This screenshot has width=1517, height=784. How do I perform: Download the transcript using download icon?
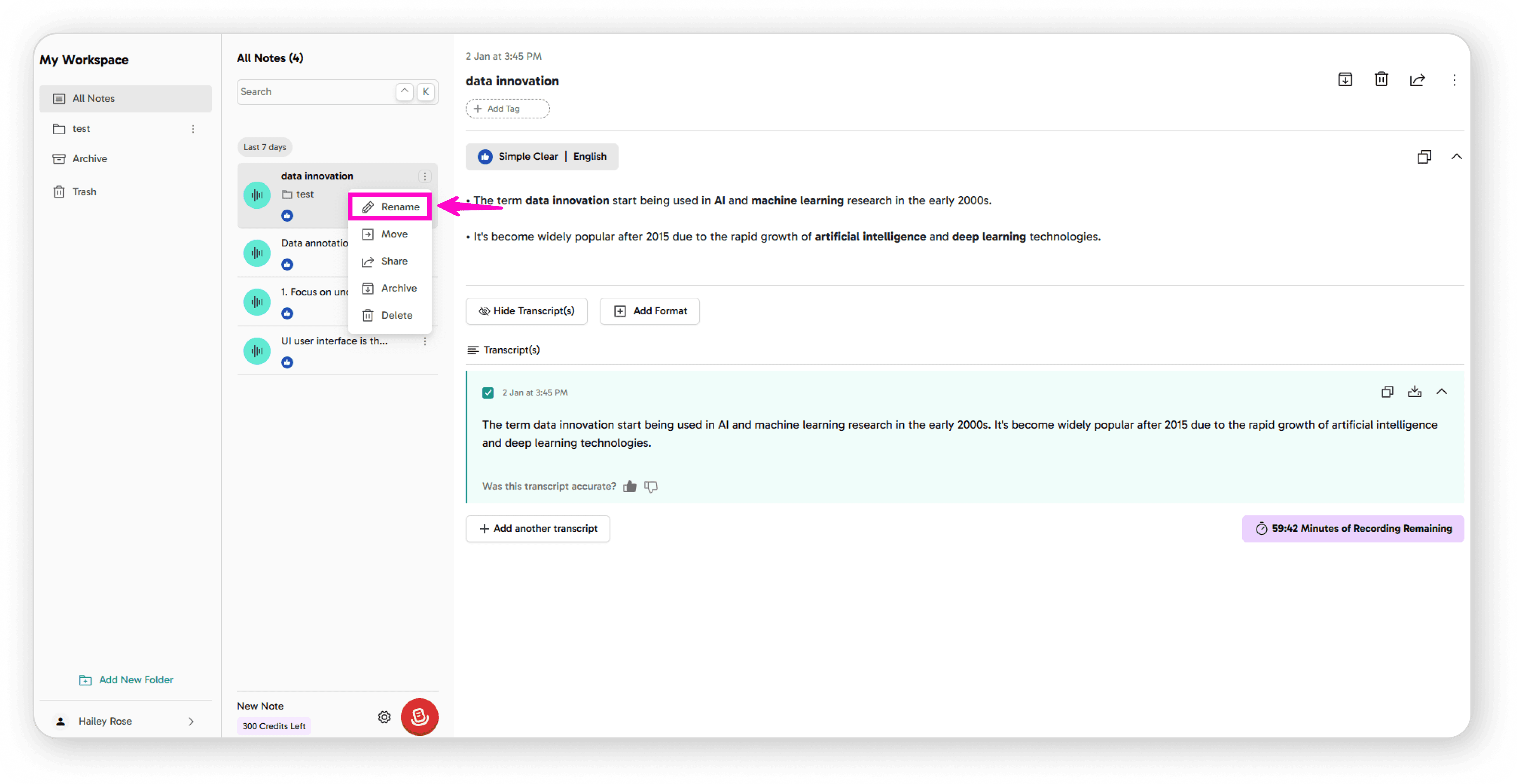click(1414, 392)
